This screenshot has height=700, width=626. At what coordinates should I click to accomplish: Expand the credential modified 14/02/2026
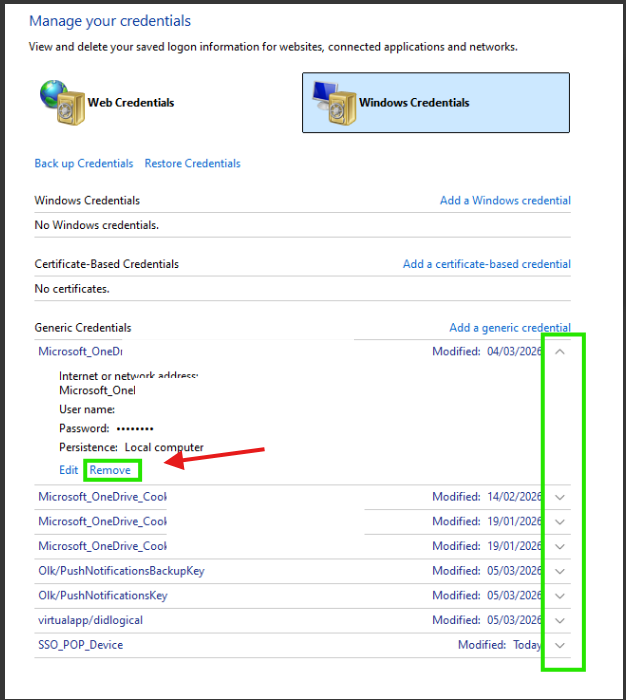(560, 497)
